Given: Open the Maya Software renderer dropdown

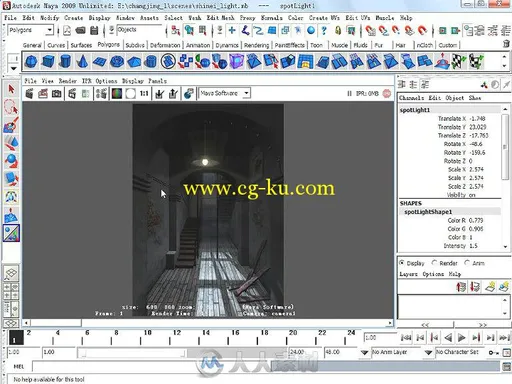Looking at the screenshot, I should [224, 93].
